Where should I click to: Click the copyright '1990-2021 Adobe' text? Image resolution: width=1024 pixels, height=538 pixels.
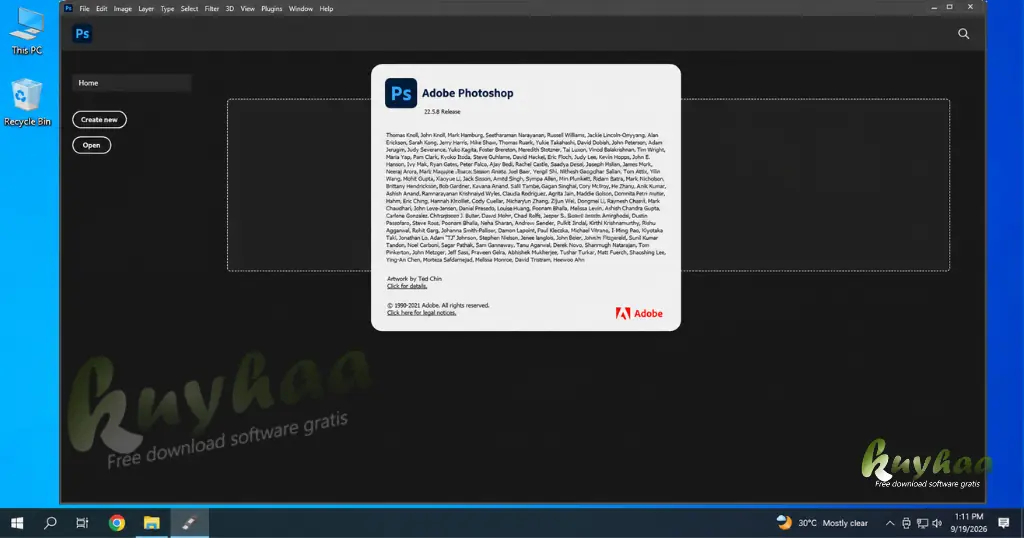point(438,306)
